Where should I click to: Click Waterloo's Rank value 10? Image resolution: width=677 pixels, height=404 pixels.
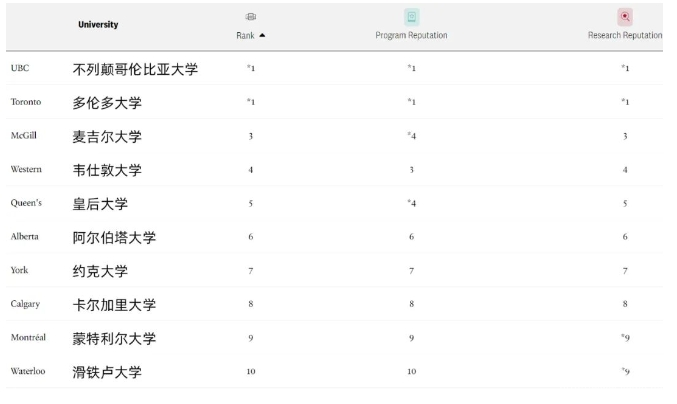tap(251, 371)
